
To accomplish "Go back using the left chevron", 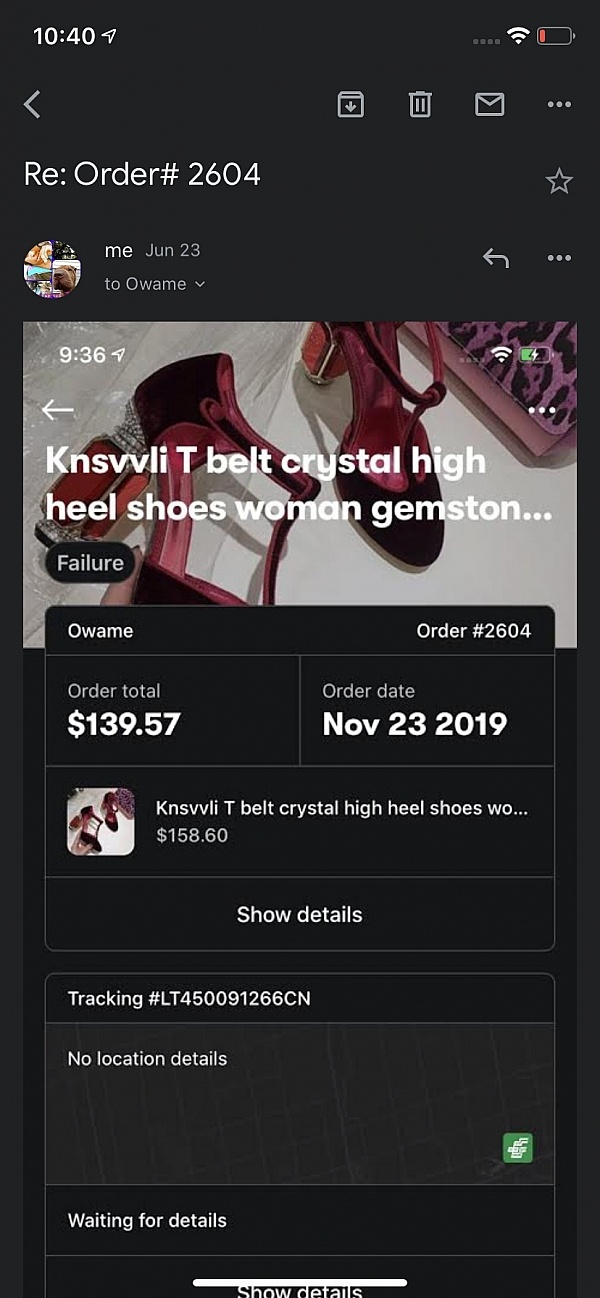I will [33, 104].
